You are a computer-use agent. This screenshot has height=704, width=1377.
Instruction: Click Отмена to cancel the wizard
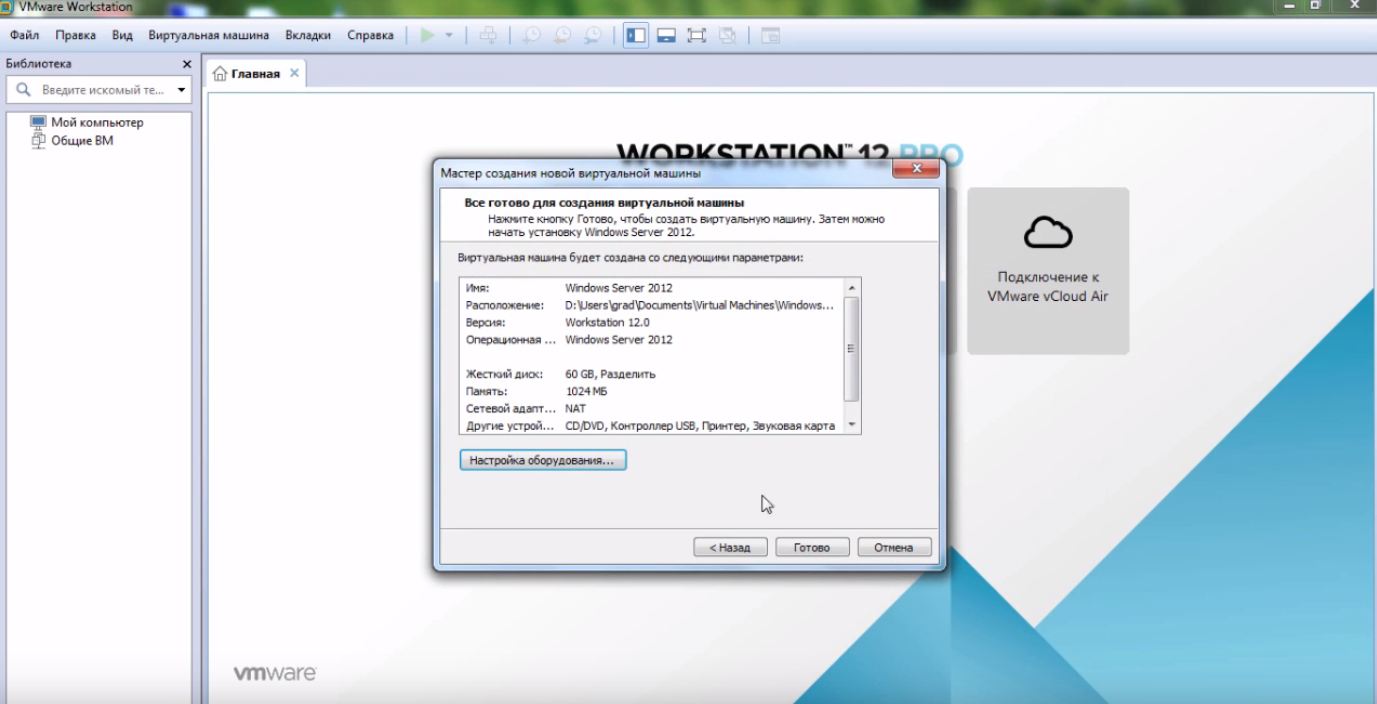point(894,547)
